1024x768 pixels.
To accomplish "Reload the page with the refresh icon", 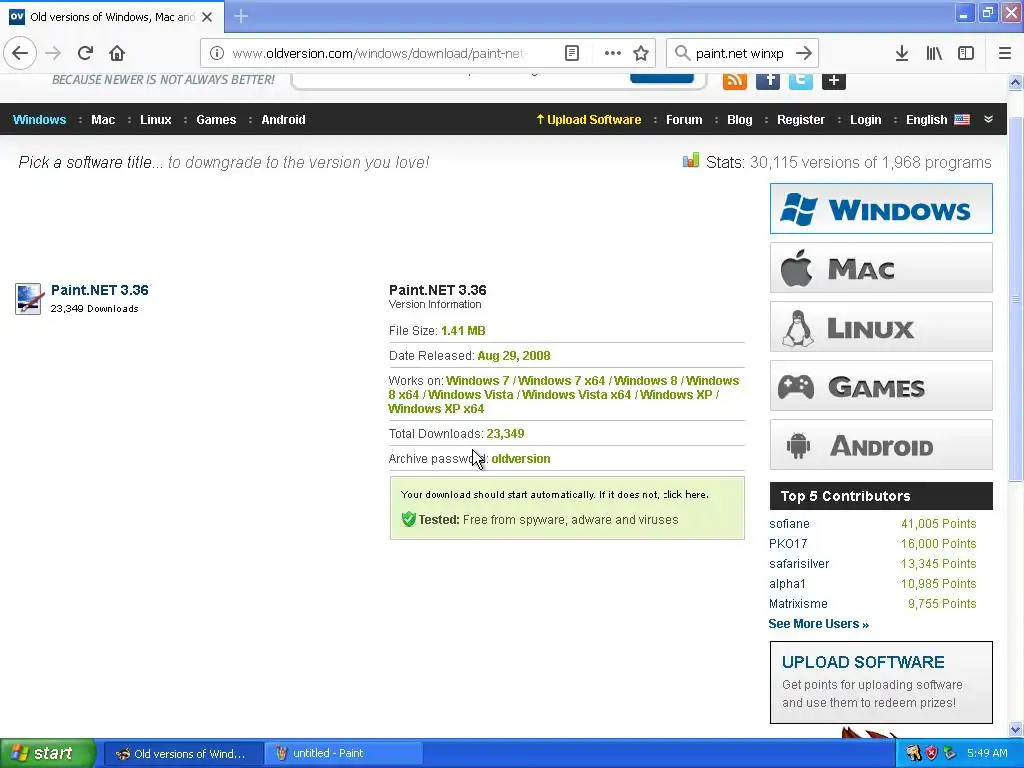I will click(x=85, y=53).
